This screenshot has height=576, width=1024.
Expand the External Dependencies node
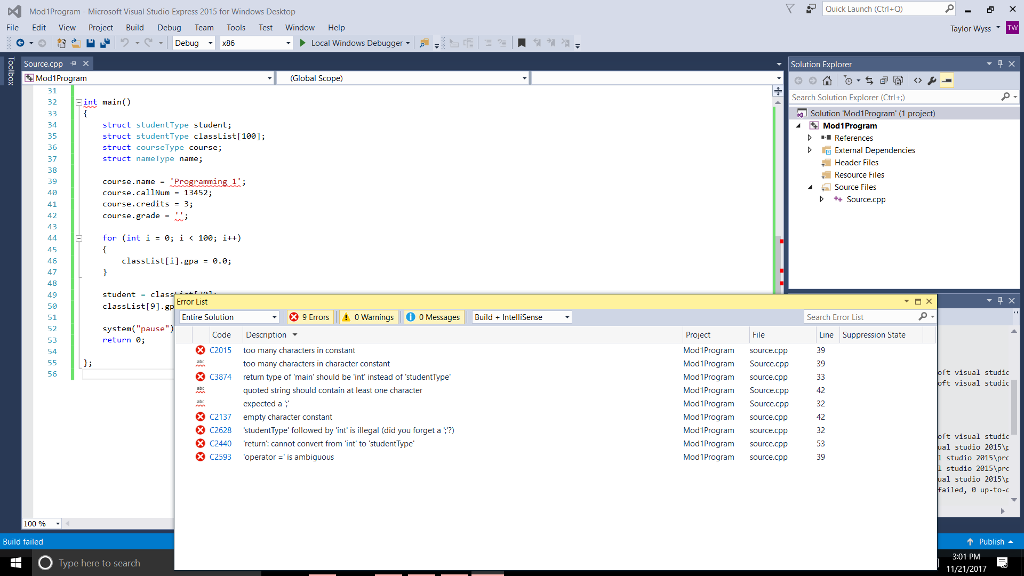coord(811,150)
